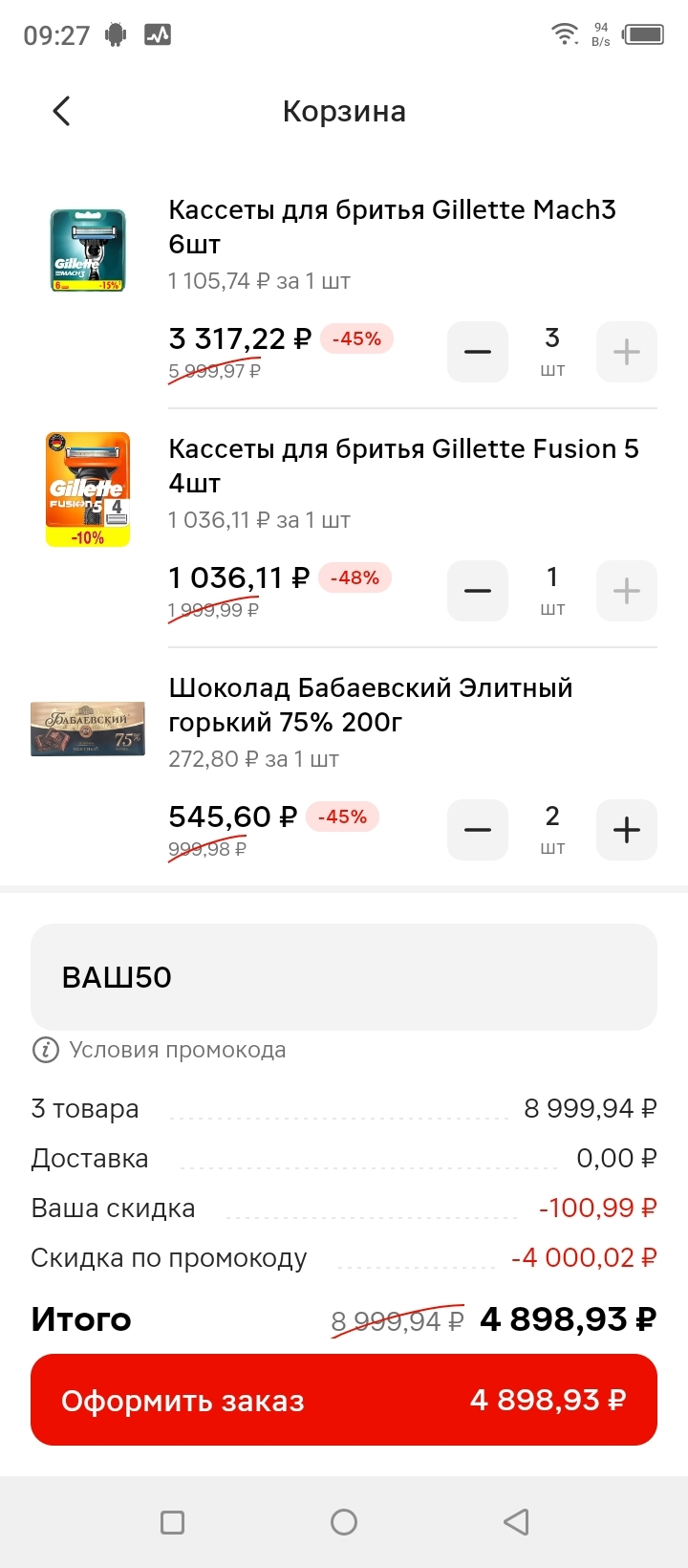The width and height of the screenshot is (688, 1568).
Task: Decrease Gillette Mach3 quantity with the minus button
Action: pyautogui.click(x=478, y=352)
